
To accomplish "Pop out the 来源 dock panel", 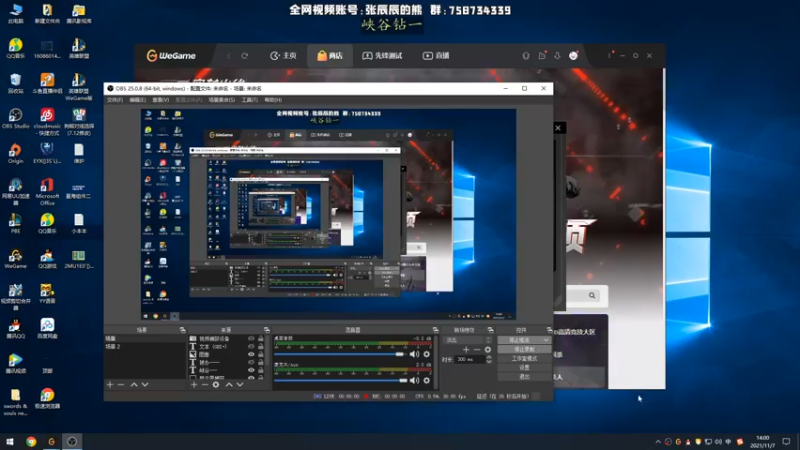I will pyautogui.click(x=266, y=330).
